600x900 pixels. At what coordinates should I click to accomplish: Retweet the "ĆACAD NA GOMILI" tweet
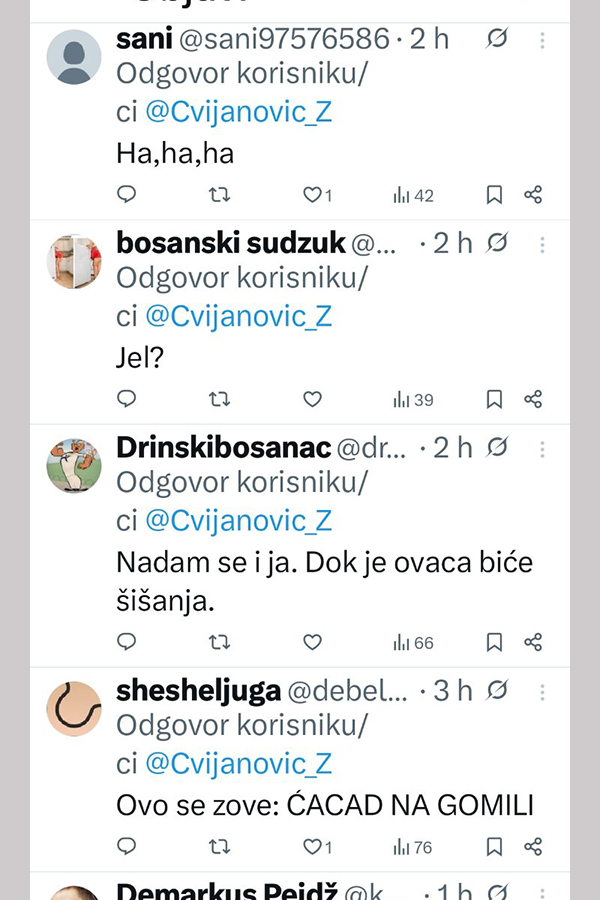pos(219,847)
